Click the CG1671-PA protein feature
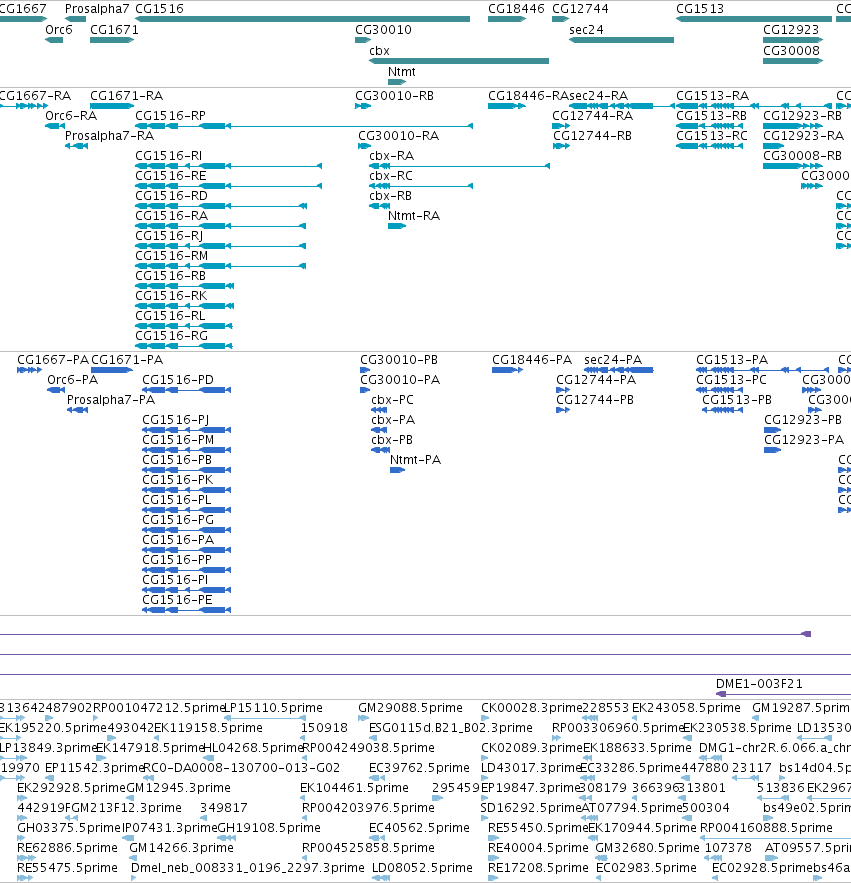Viewport: 851px width, 883px height. point(112,370)
